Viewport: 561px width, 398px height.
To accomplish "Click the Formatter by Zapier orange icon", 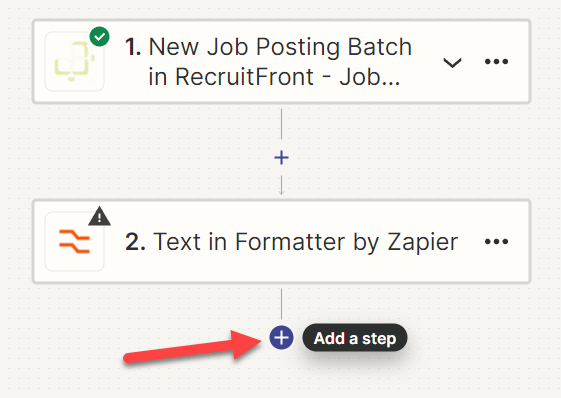I will [74, 242].
